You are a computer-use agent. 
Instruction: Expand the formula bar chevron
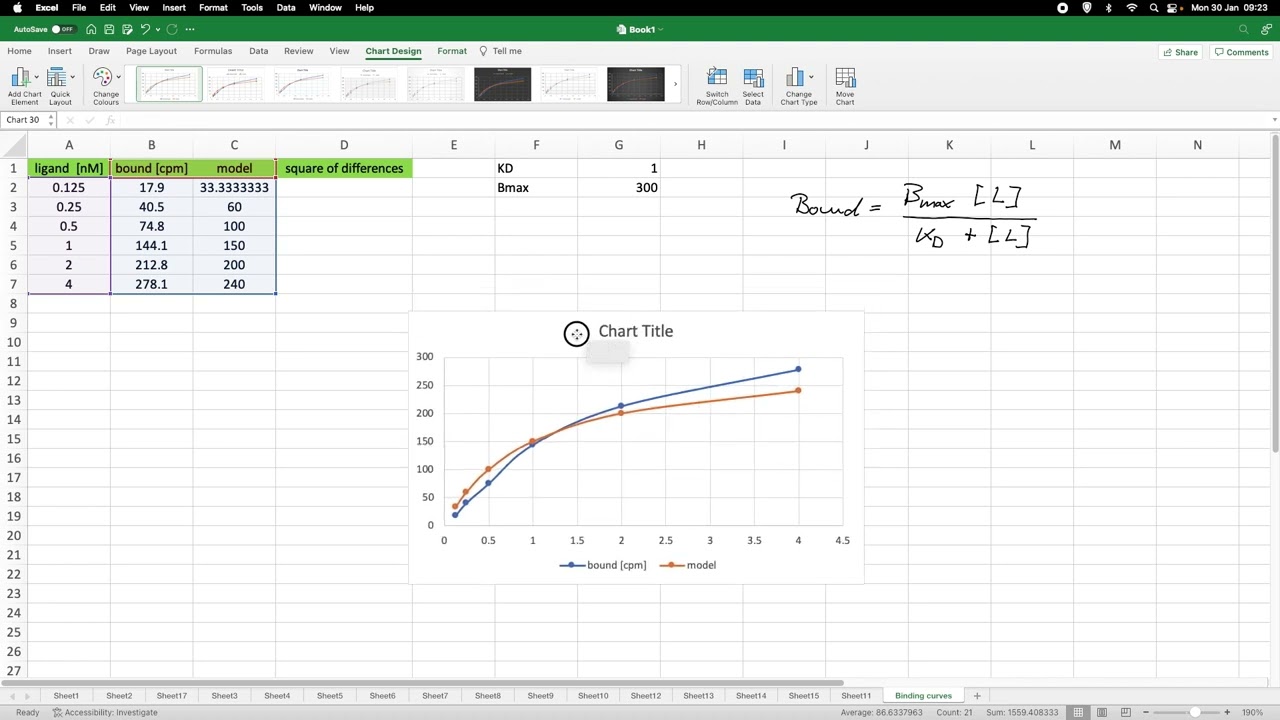point(1274,120)
